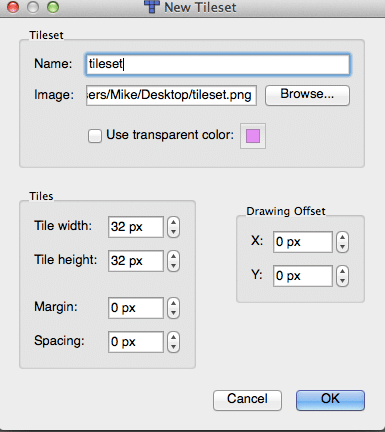Open the pink transparent color swatch
385x432 pixels.
[x=253, y=136]
